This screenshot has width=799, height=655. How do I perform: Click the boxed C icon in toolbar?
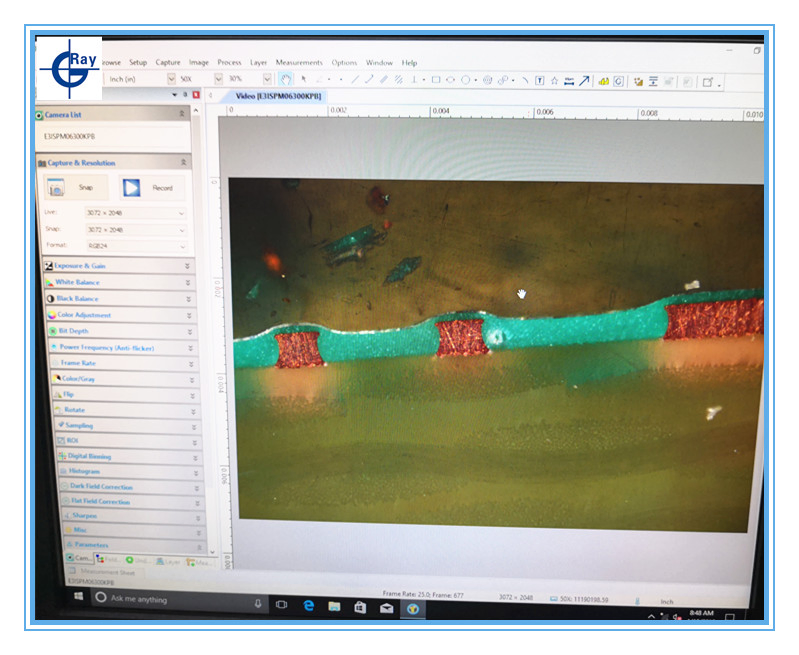[x=619, y=81]
